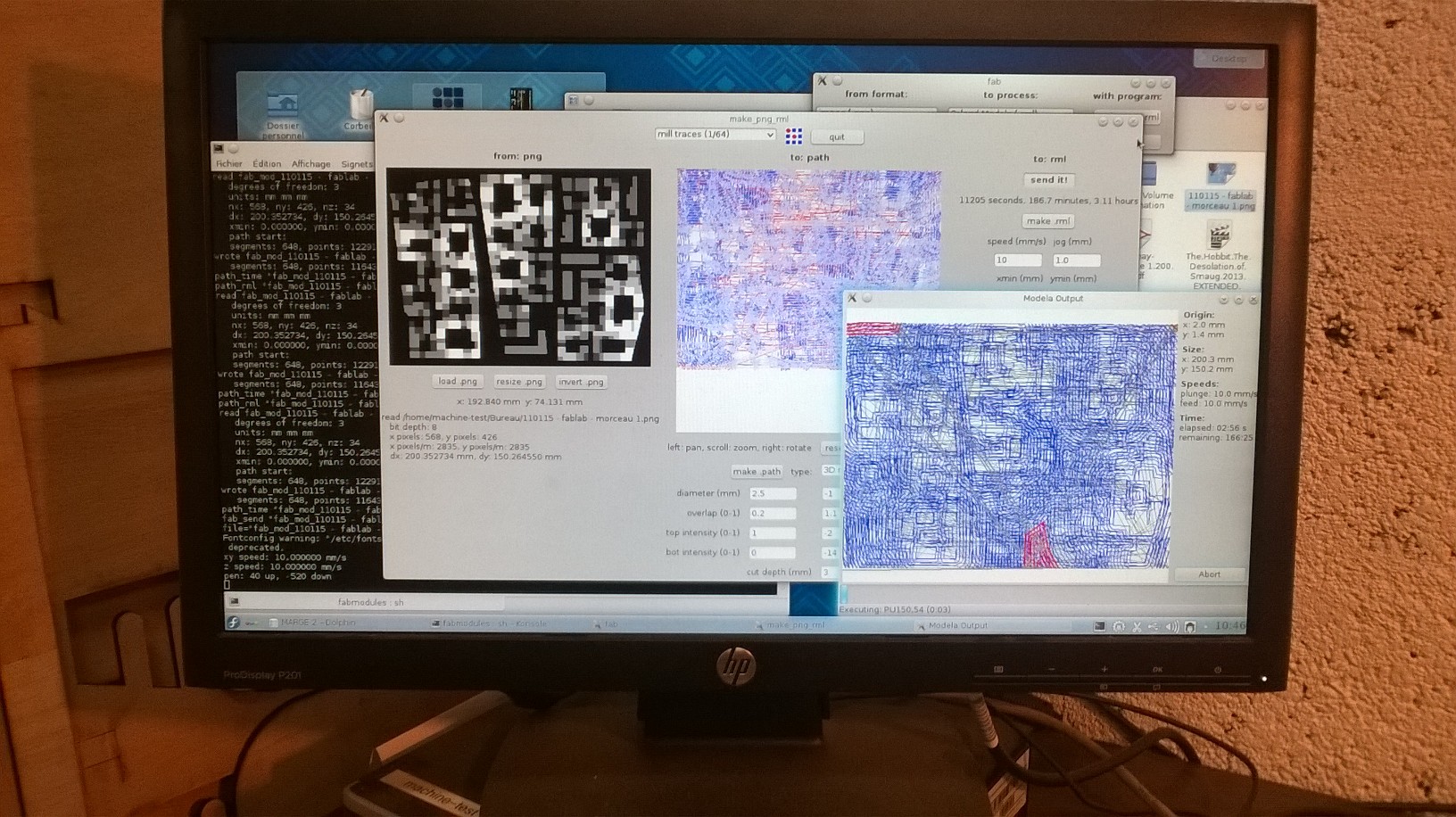Viewport: 1456px width, 817px height.
Task: Click the make .rml button
Action: click(1047, 221)
